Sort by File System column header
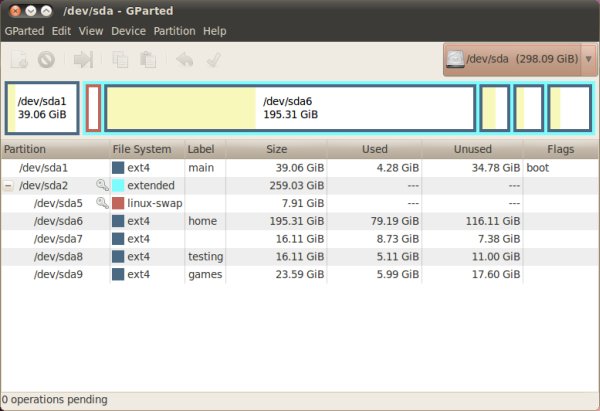This screenshot has height=411, width=600. pos(147,149)
